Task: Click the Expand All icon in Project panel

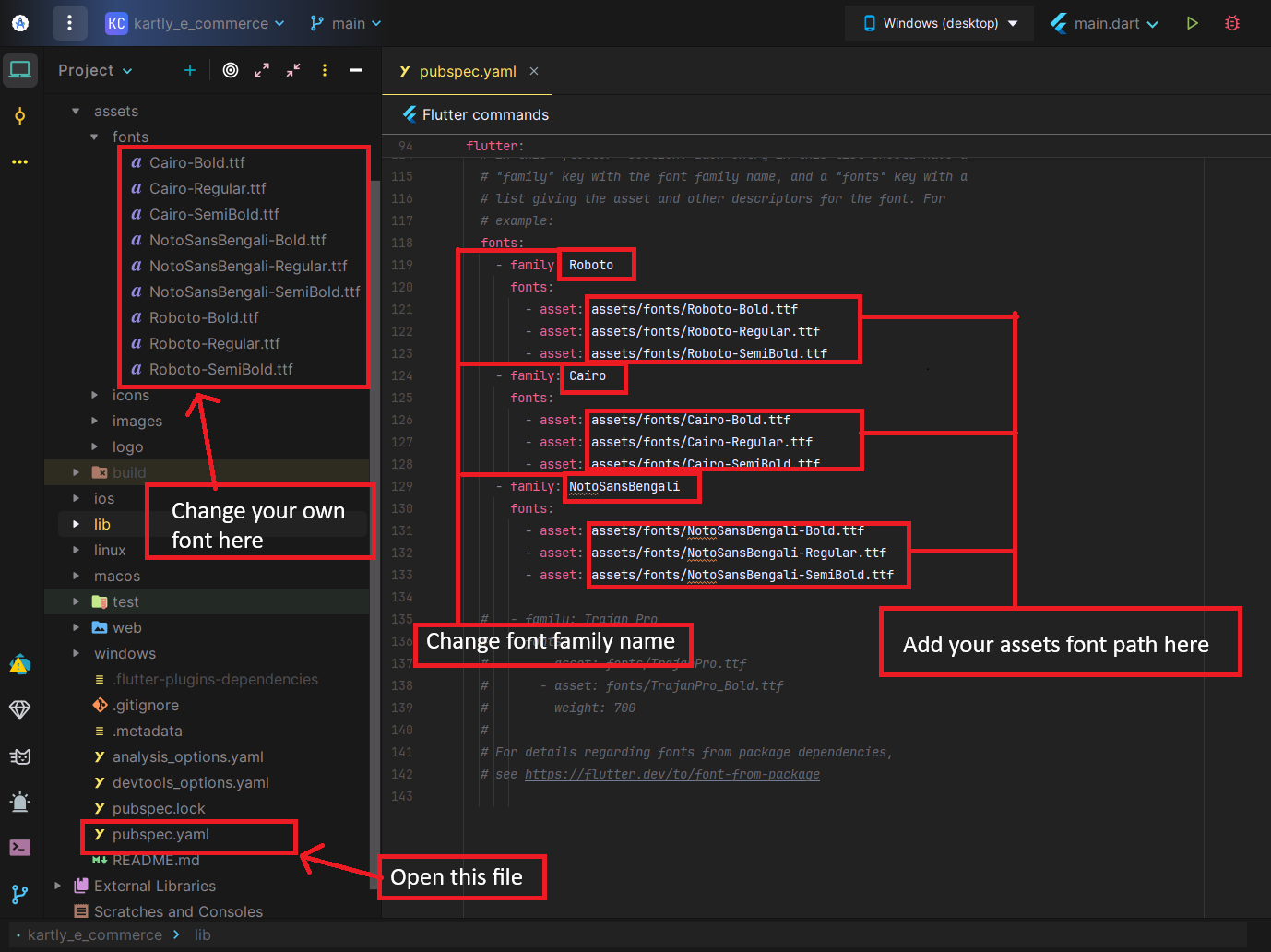Action: tap(262, 70)
